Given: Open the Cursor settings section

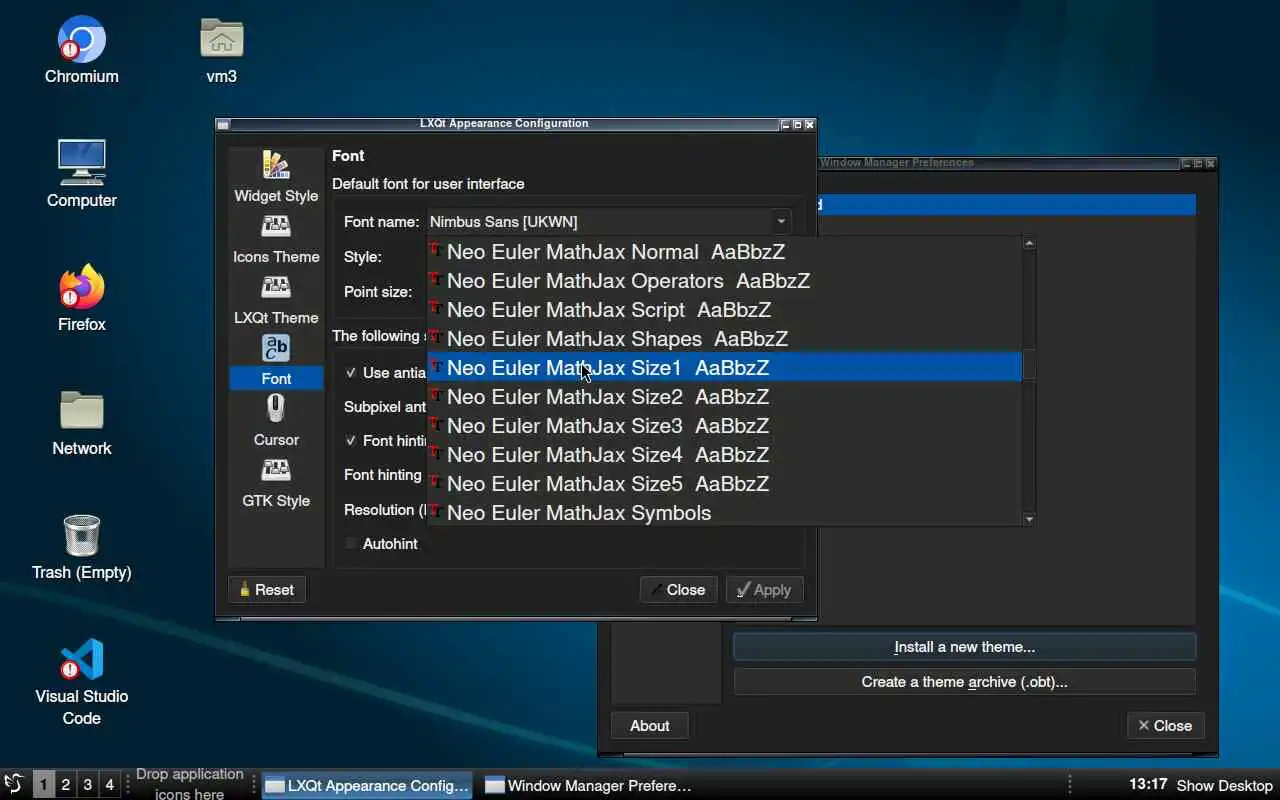Looking at the screenshot, I should (x=276, y=421).
